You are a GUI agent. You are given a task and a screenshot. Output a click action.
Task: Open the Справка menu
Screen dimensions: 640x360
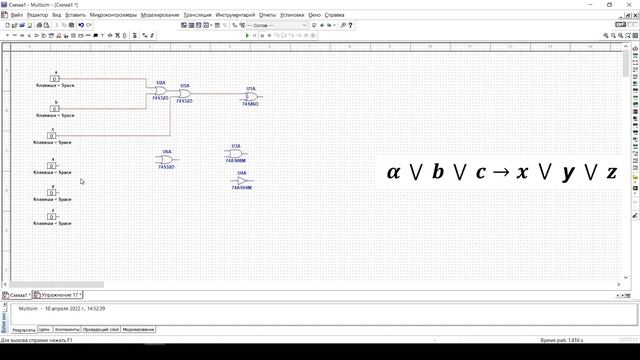pos(334,15)
